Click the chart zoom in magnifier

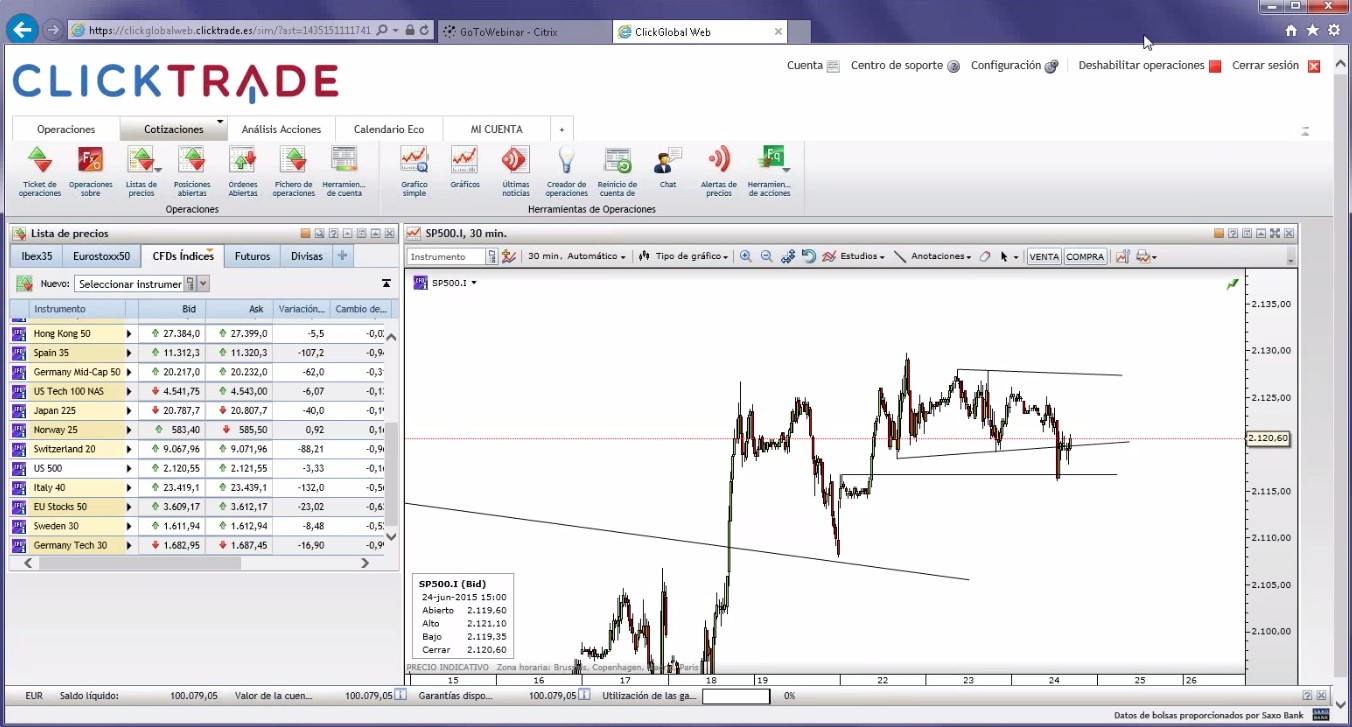(x=746, y=257)
